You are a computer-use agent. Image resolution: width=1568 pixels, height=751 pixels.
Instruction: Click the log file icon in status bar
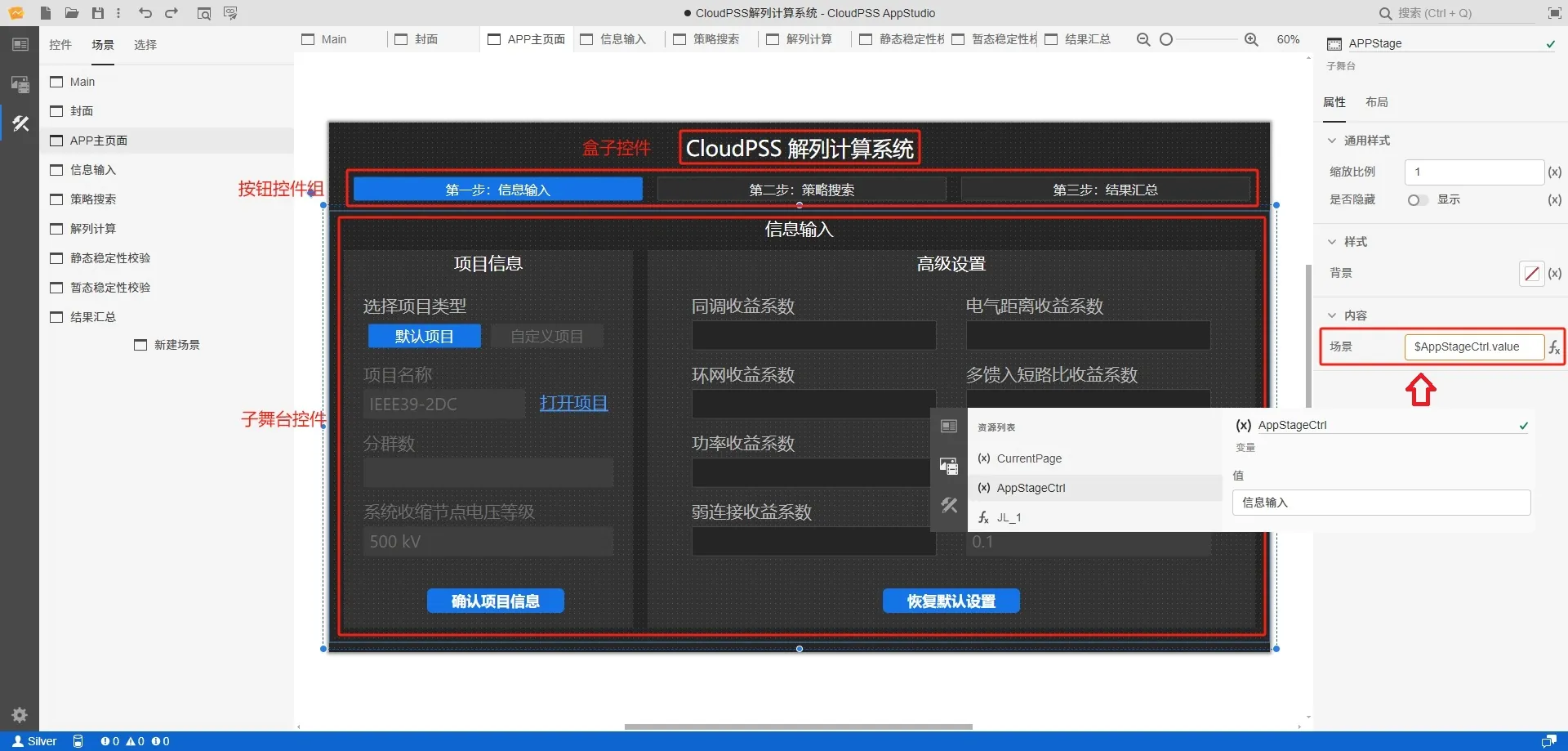[x=78, y=741]
